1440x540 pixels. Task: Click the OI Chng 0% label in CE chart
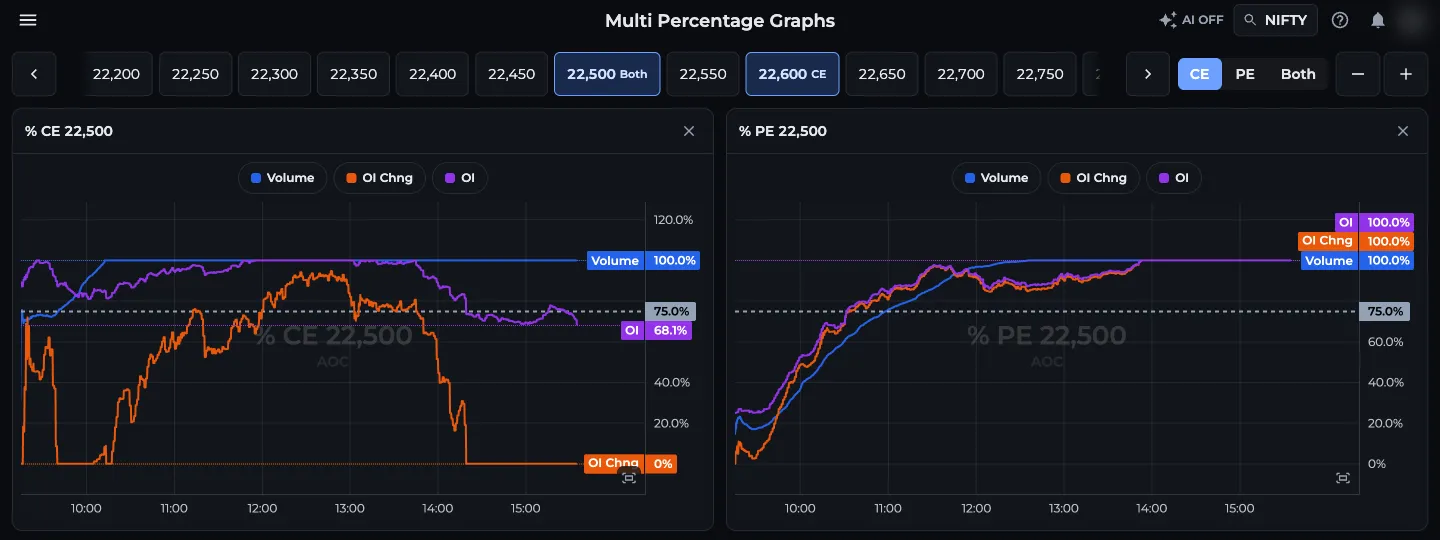pos(630,464)
